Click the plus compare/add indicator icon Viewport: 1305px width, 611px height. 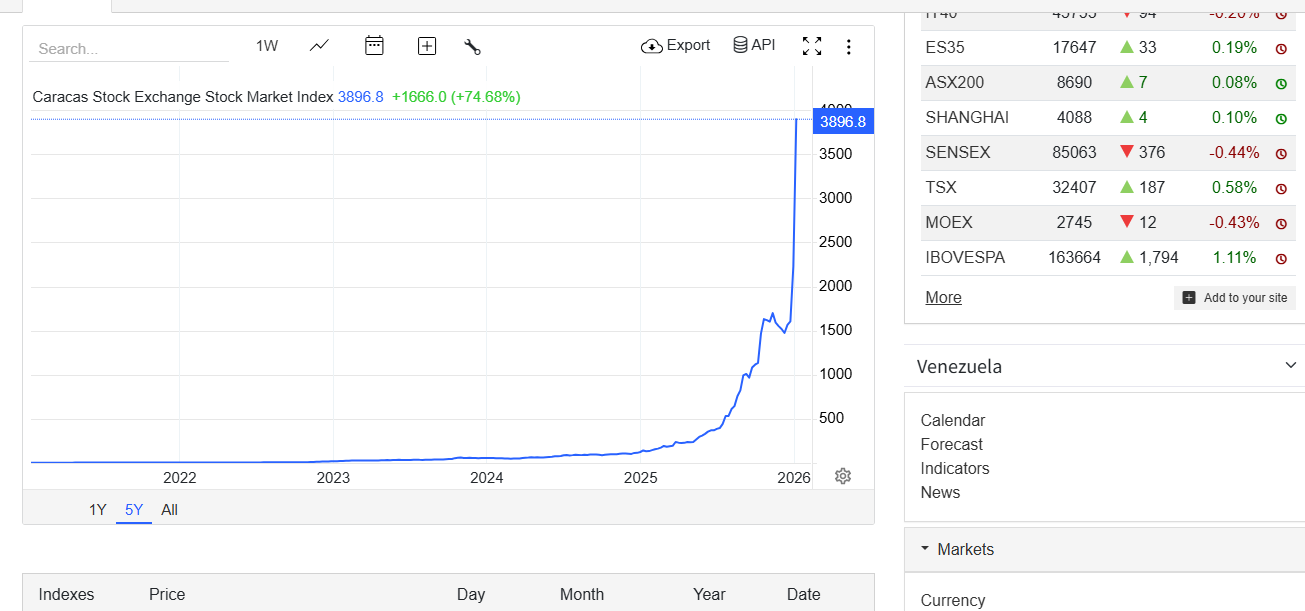click(427, 46)
